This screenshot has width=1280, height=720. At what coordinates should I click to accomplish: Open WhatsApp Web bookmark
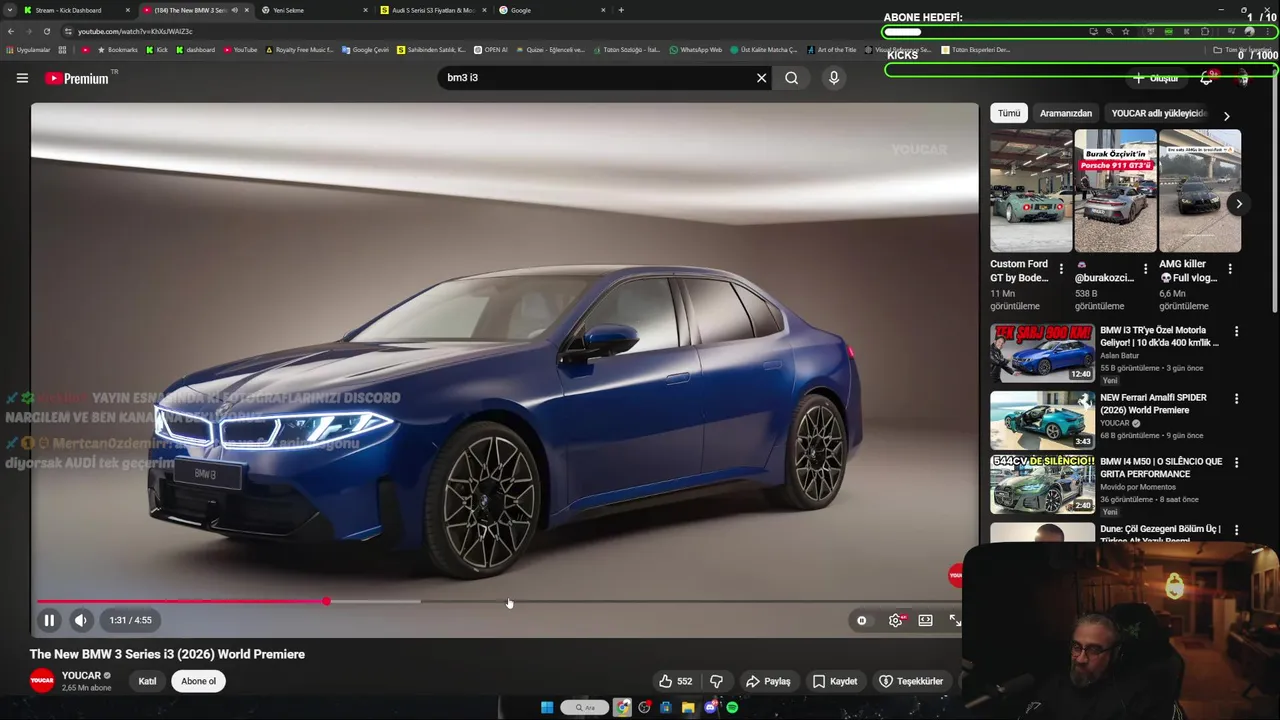click(696, 50)
